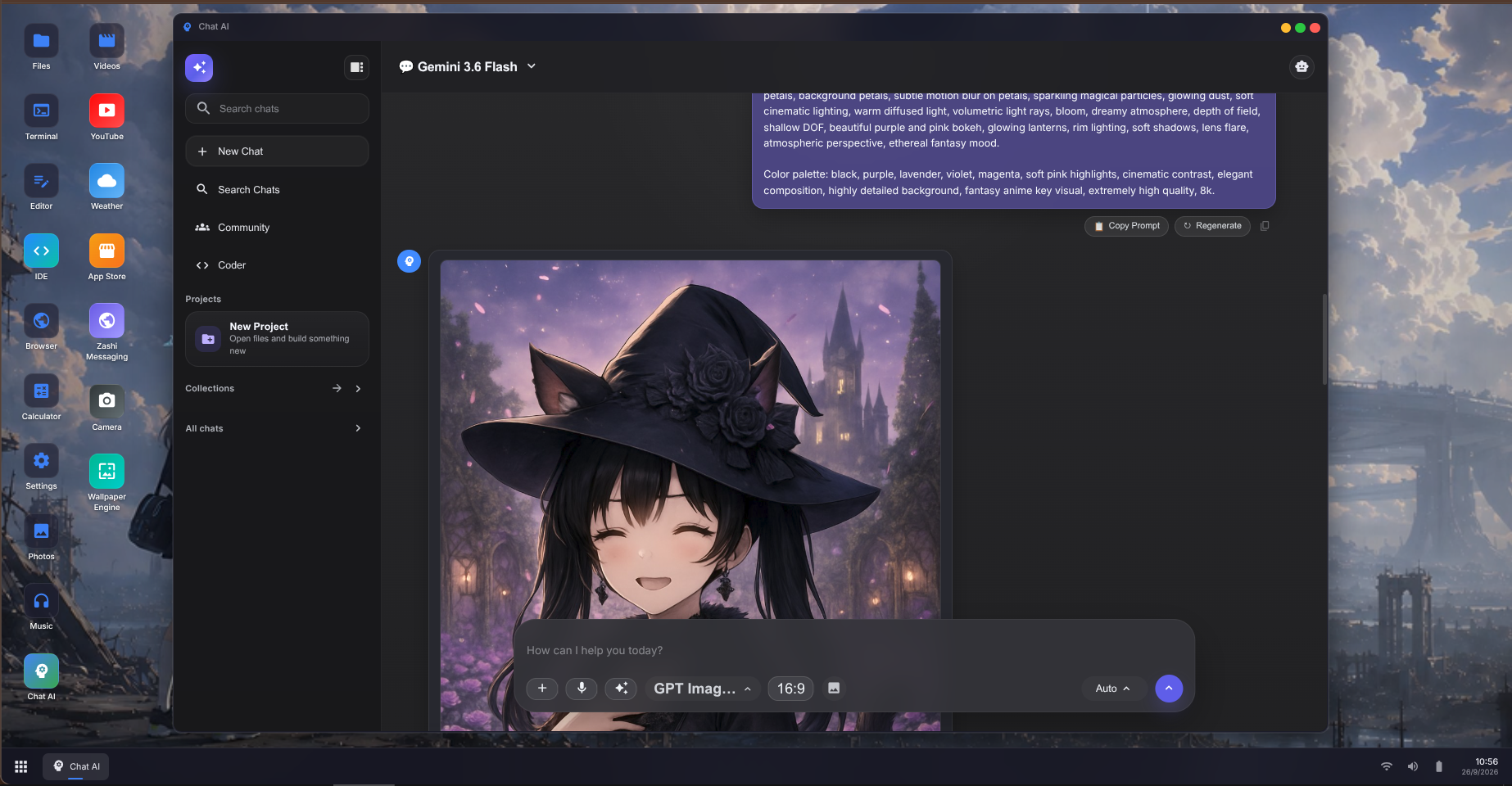The image size is (1512, 786).
Task: Click the sparkle logo in sidebar
Action: tap(199, 67)
